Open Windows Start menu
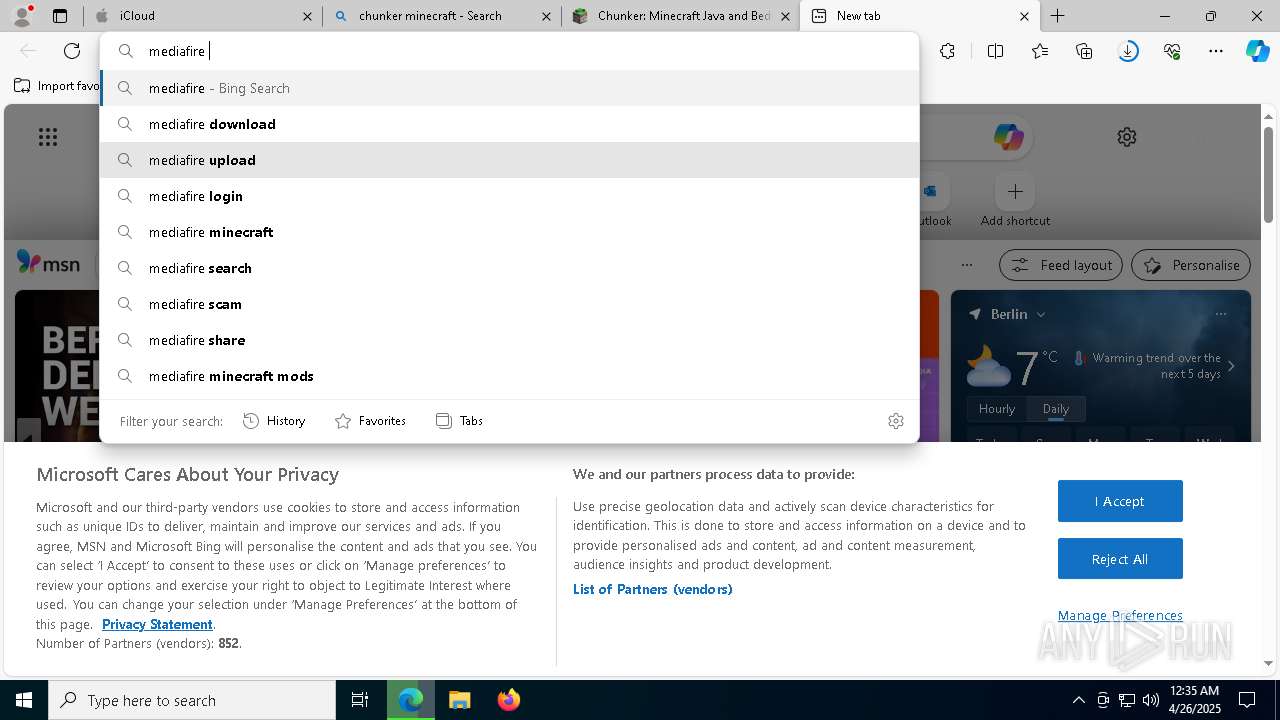This screenshot has width=1280, height=720. click(24, 700)
